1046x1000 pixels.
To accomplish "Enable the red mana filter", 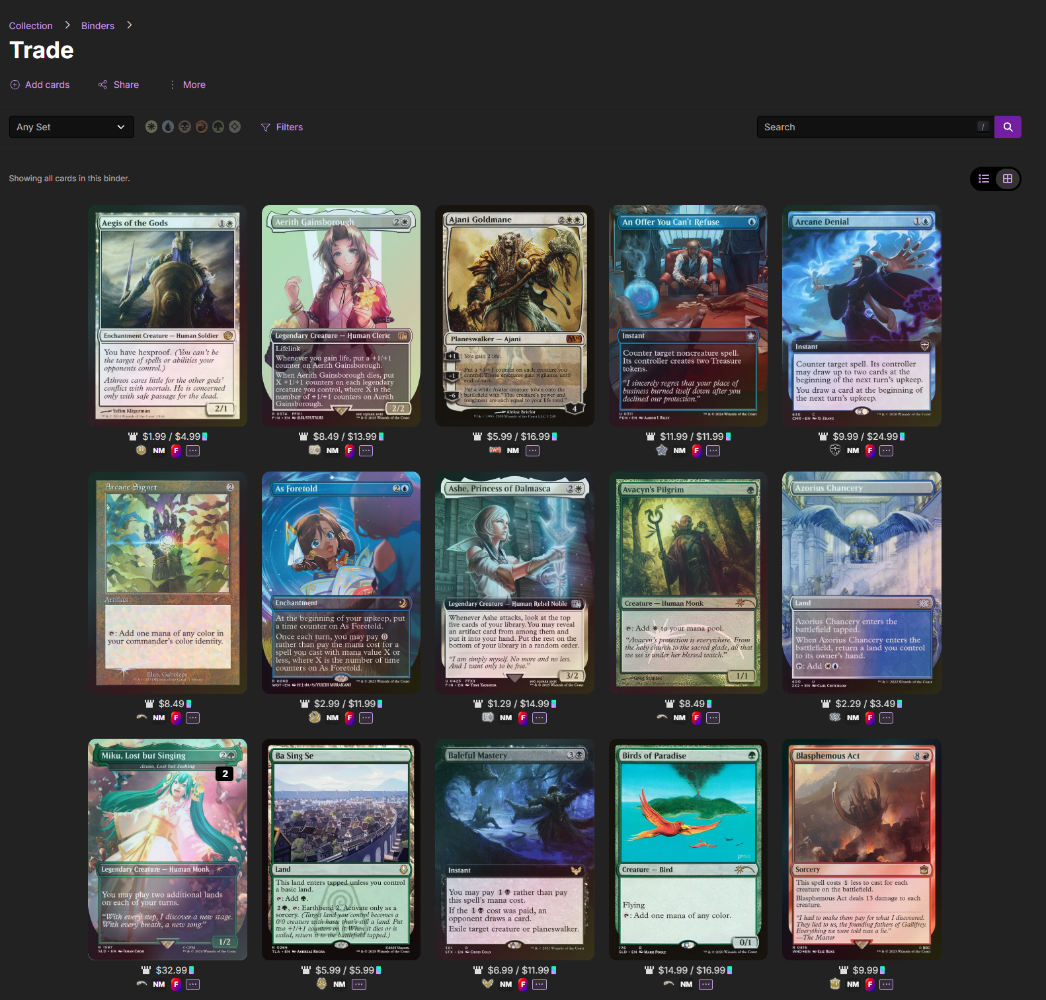I will click(201, 127).
